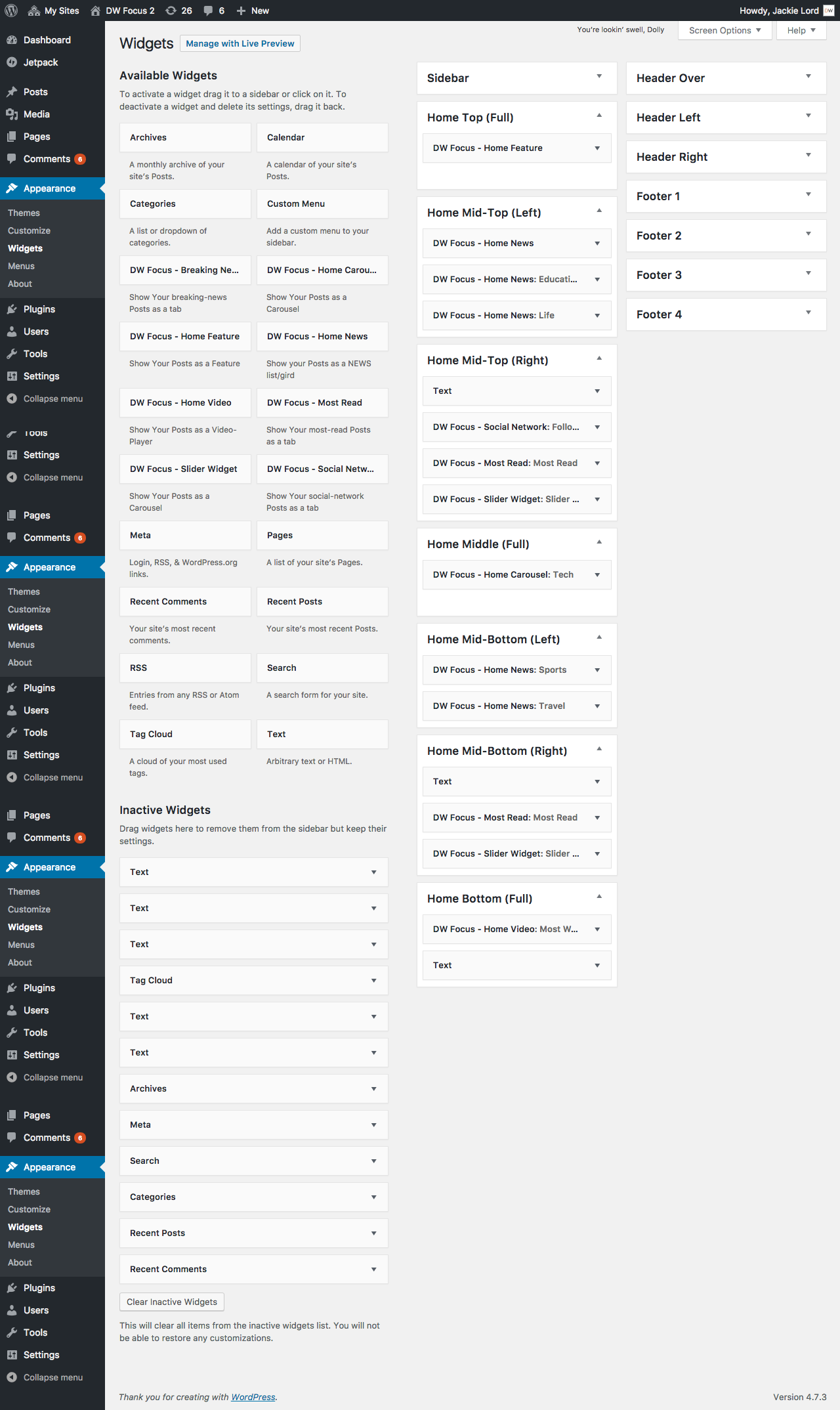Open the Help tab
Viewport: 840px width, 1410px height.
pyautogui.click(x=801, y=30)
